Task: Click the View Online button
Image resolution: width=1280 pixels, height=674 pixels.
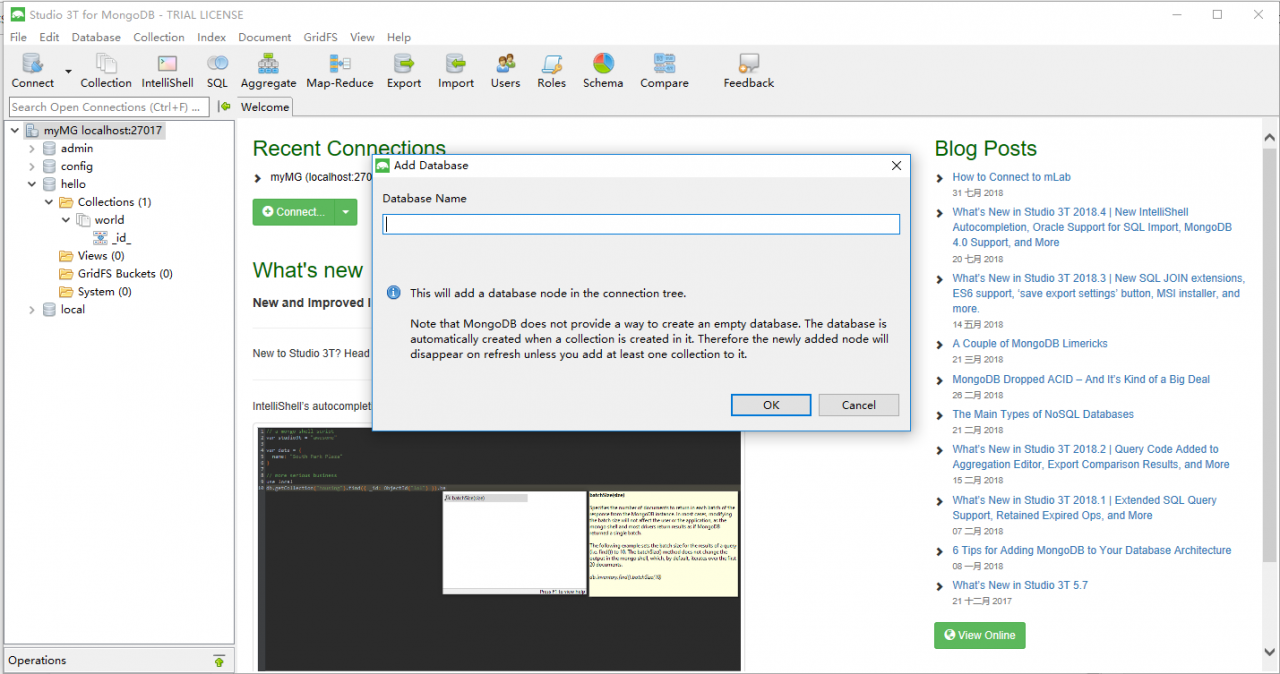Action: tap(979, 635)
